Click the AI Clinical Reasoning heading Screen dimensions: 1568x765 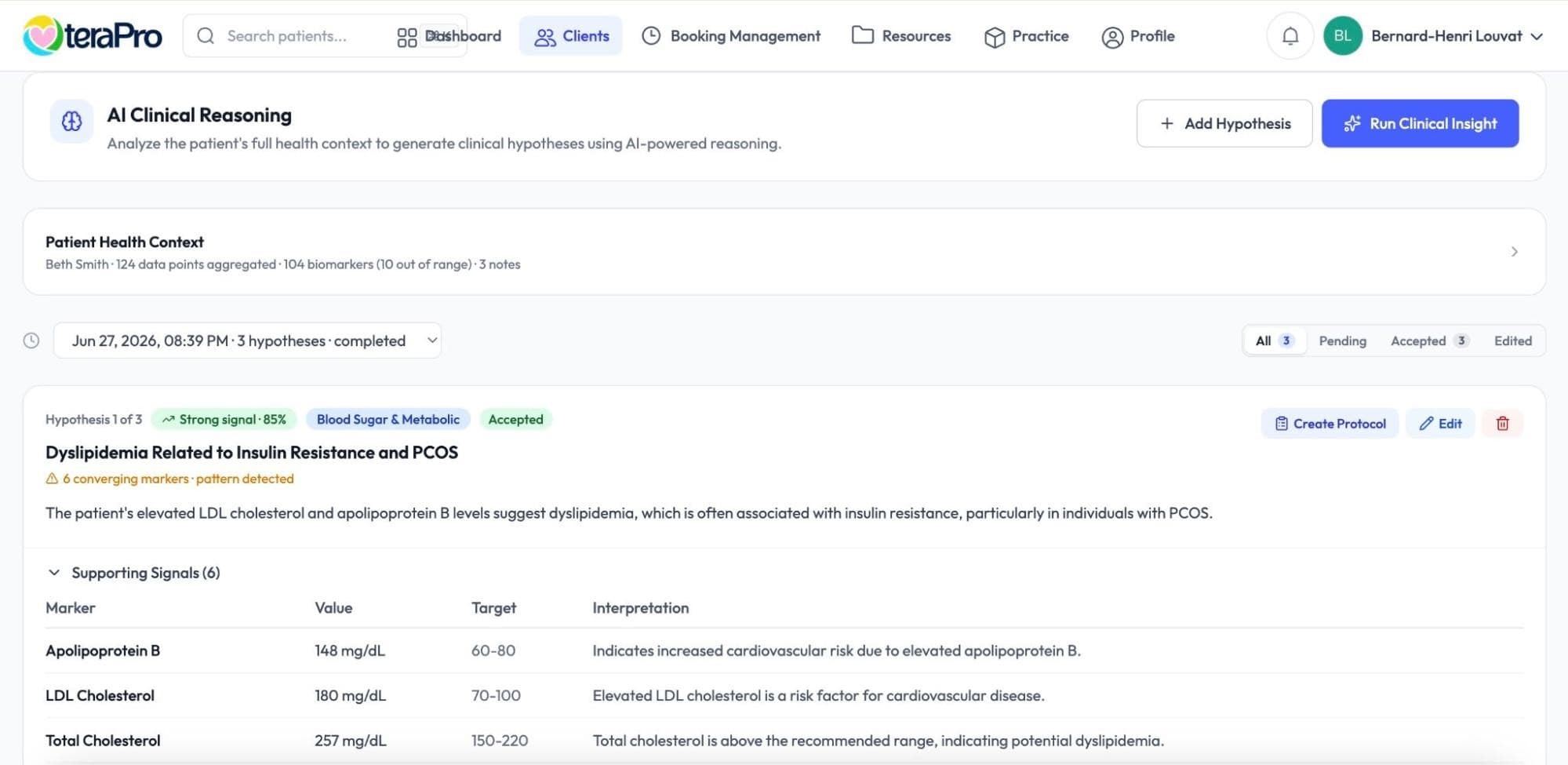click(199, 115)
